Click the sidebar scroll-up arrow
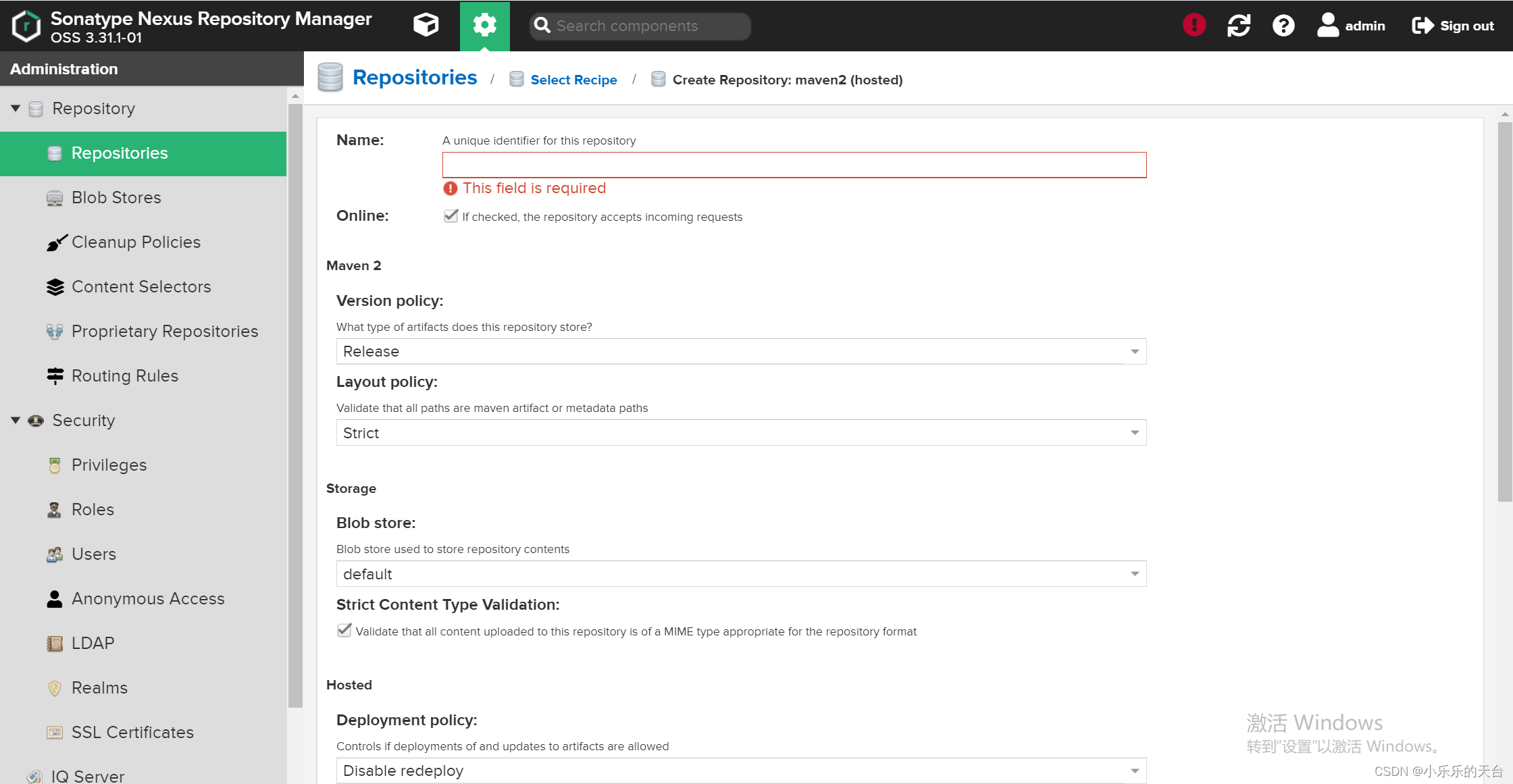1513x784 pixels. tap(295, 96)
